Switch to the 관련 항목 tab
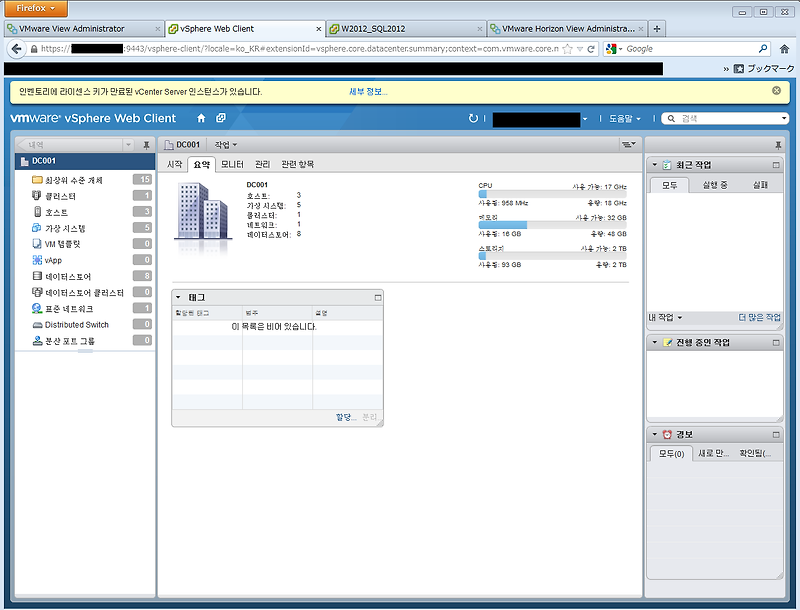Image resolution: width=800 pixels, height=610 pixels. (x=297, y=164)
